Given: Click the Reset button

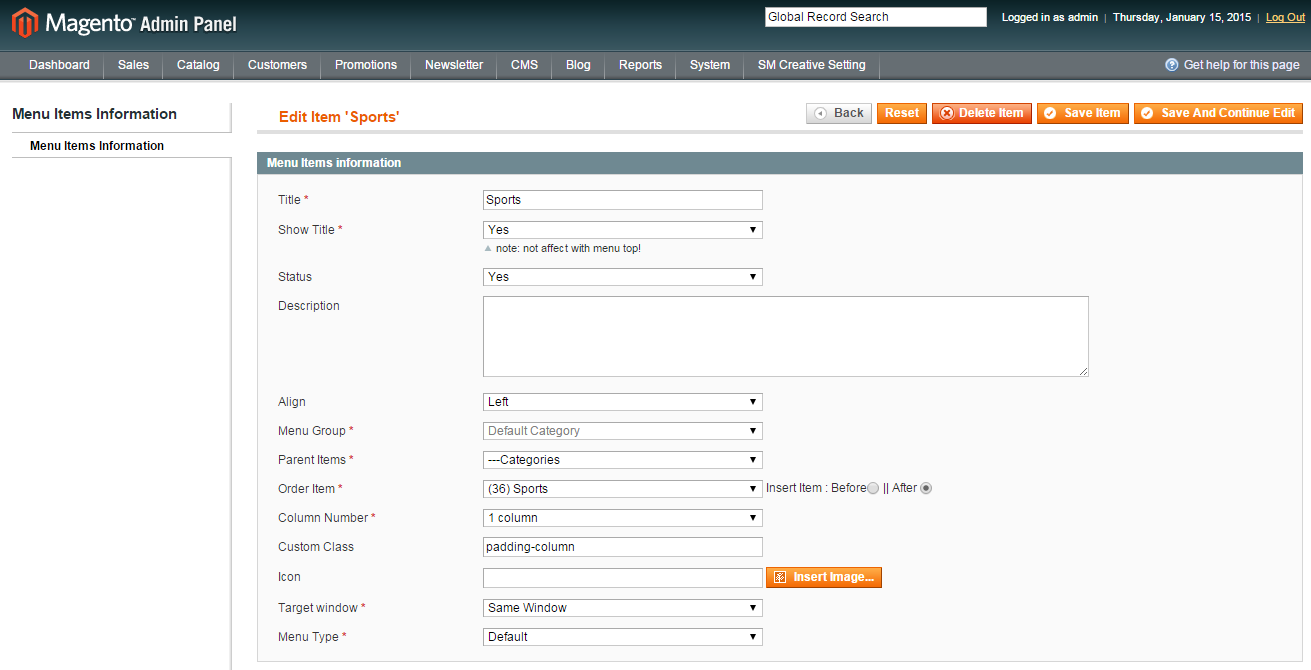Looking at the screenshot, I should point(902,113).
